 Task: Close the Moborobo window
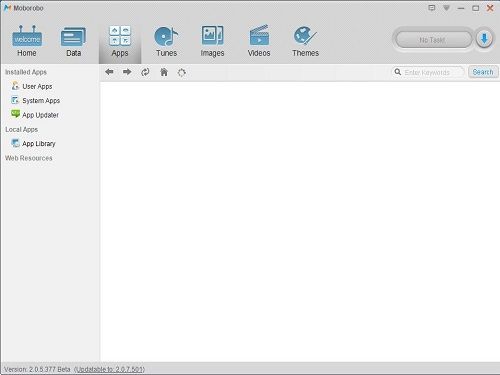(490, 8)
